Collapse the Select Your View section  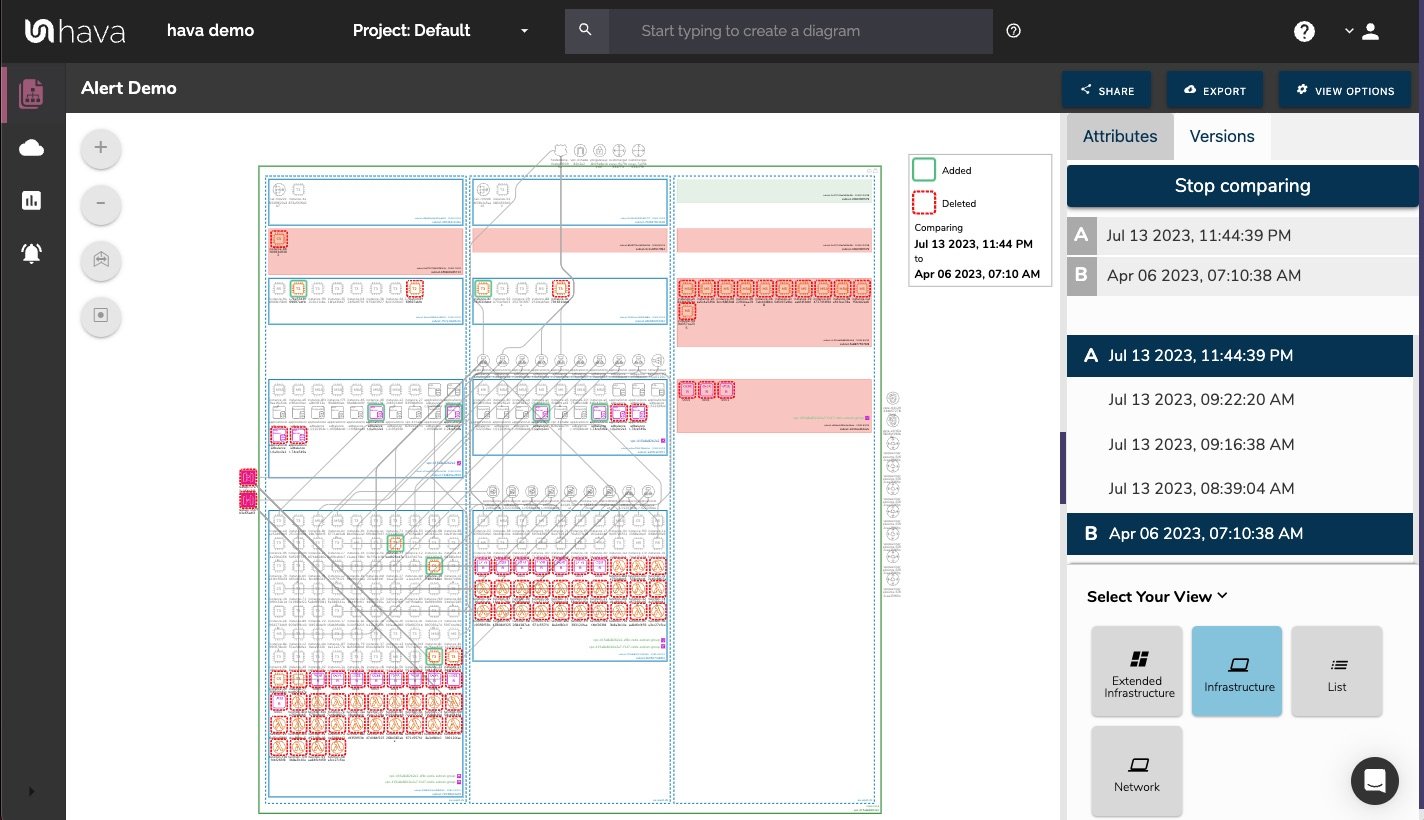1222,595
